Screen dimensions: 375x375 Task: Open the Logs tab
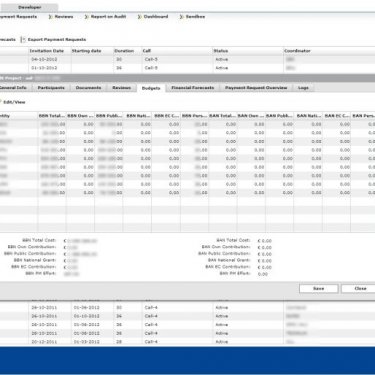(303, 88)
